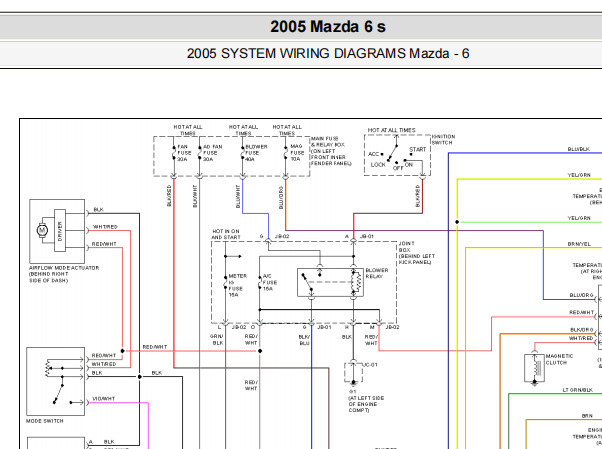Click the "MODE SWITCH" caption
Image resolution: width=602 pixels, height=449 pixels.
point(45,421)
